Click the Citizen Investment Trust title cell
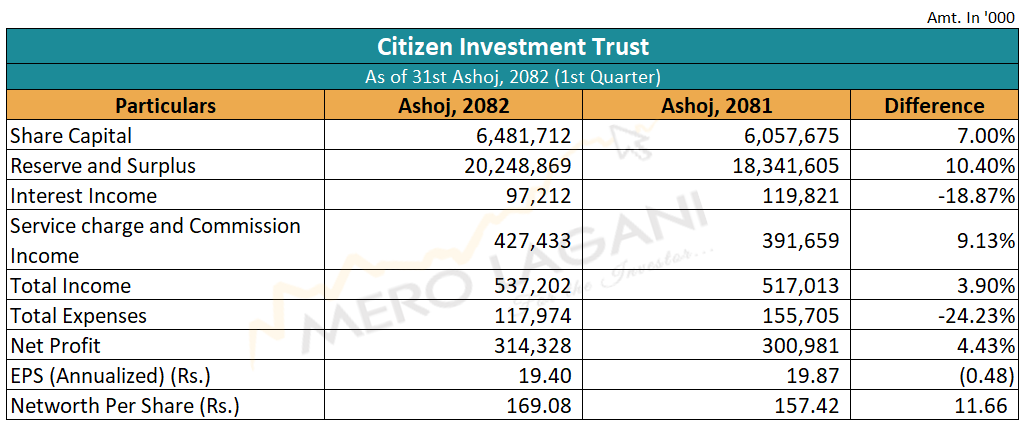 [x=512, y=46]
